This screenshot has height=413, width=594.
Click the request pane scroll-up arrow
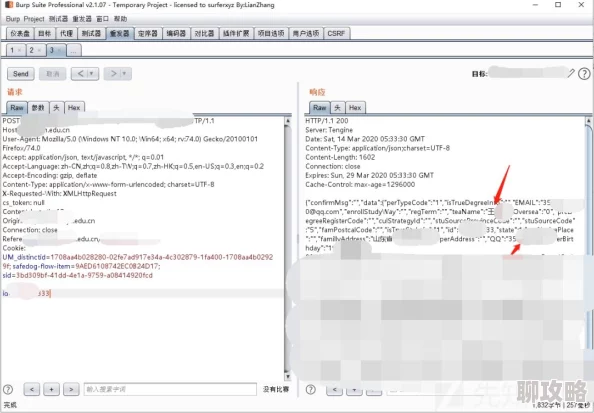coord(288,121)
